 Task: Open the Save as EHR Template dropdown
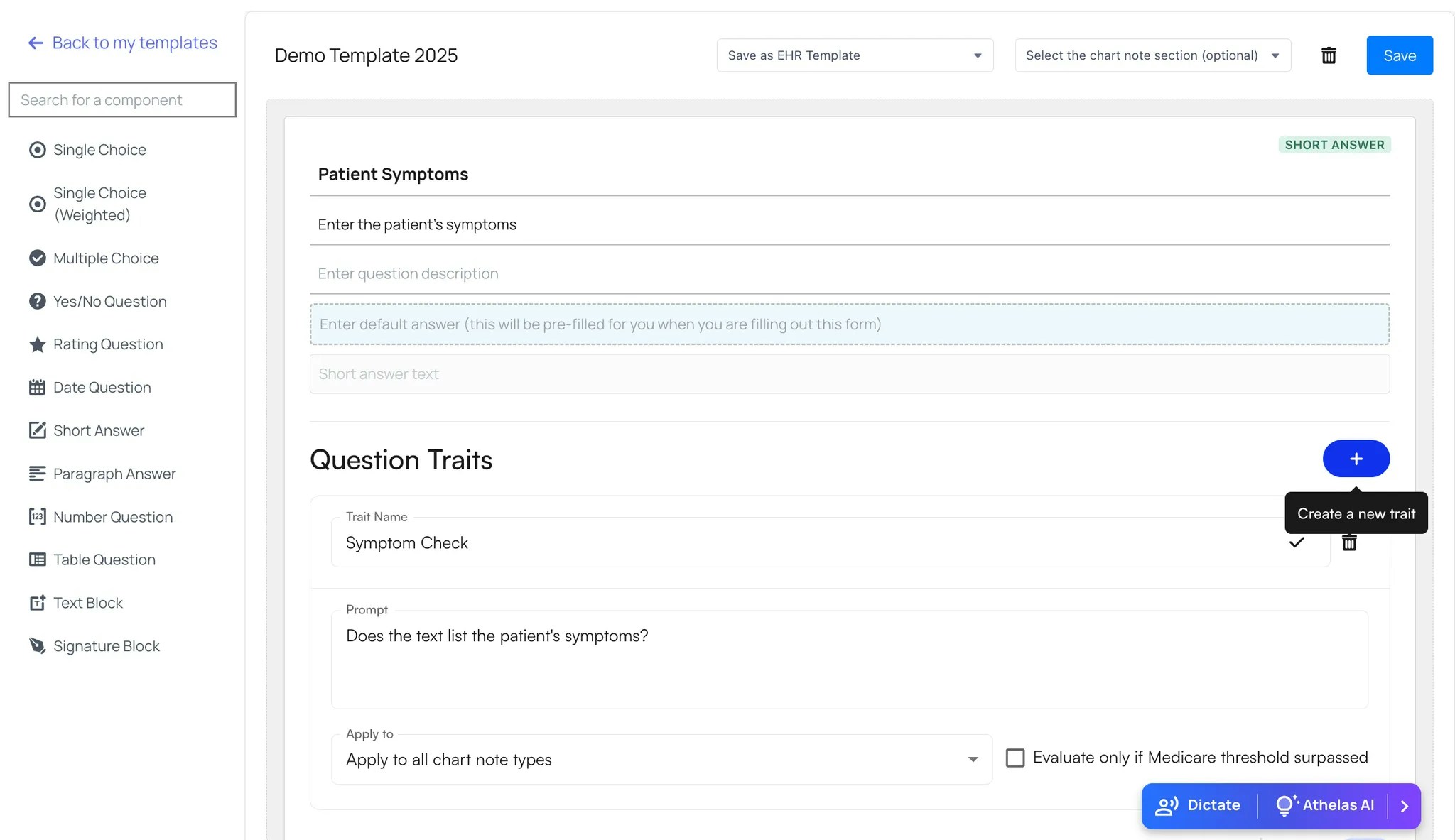point(854,55)
